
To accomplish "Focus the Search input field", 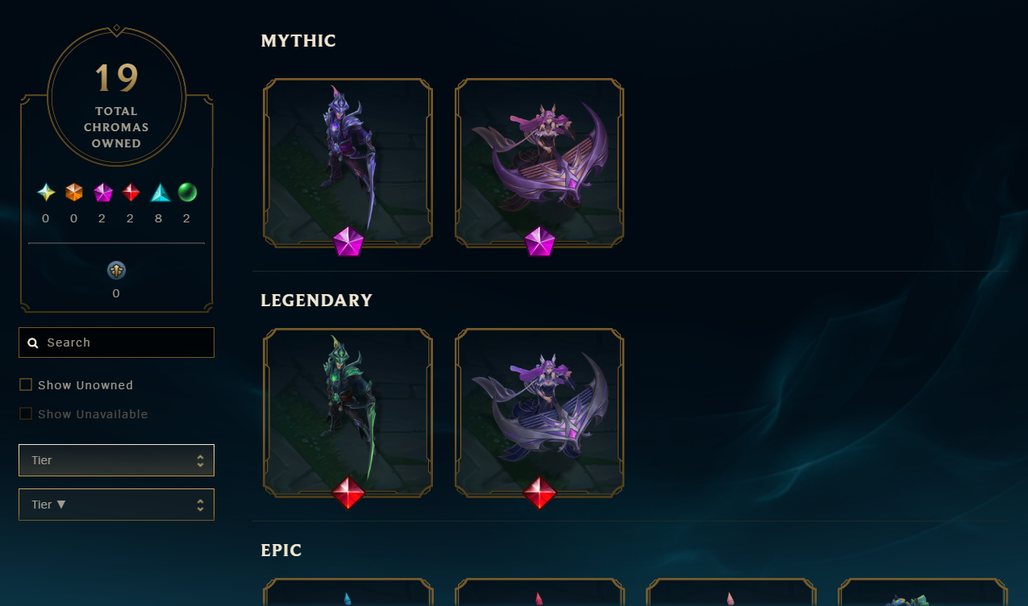I will point(116,342).
